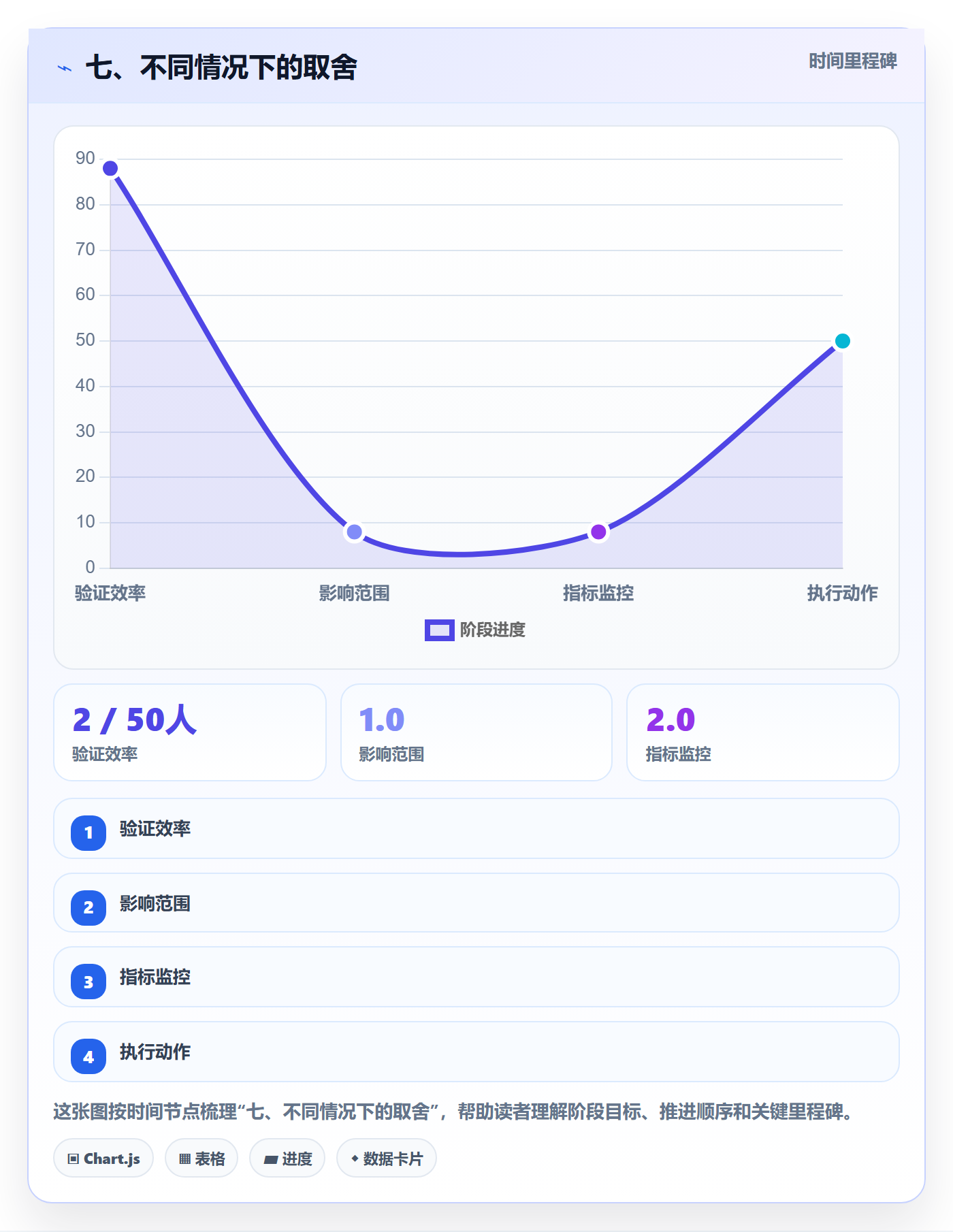Click the cyan 执行动作 data point on the chart
The height and width of the screenshot is (1232, 953).
click(842, 341)
